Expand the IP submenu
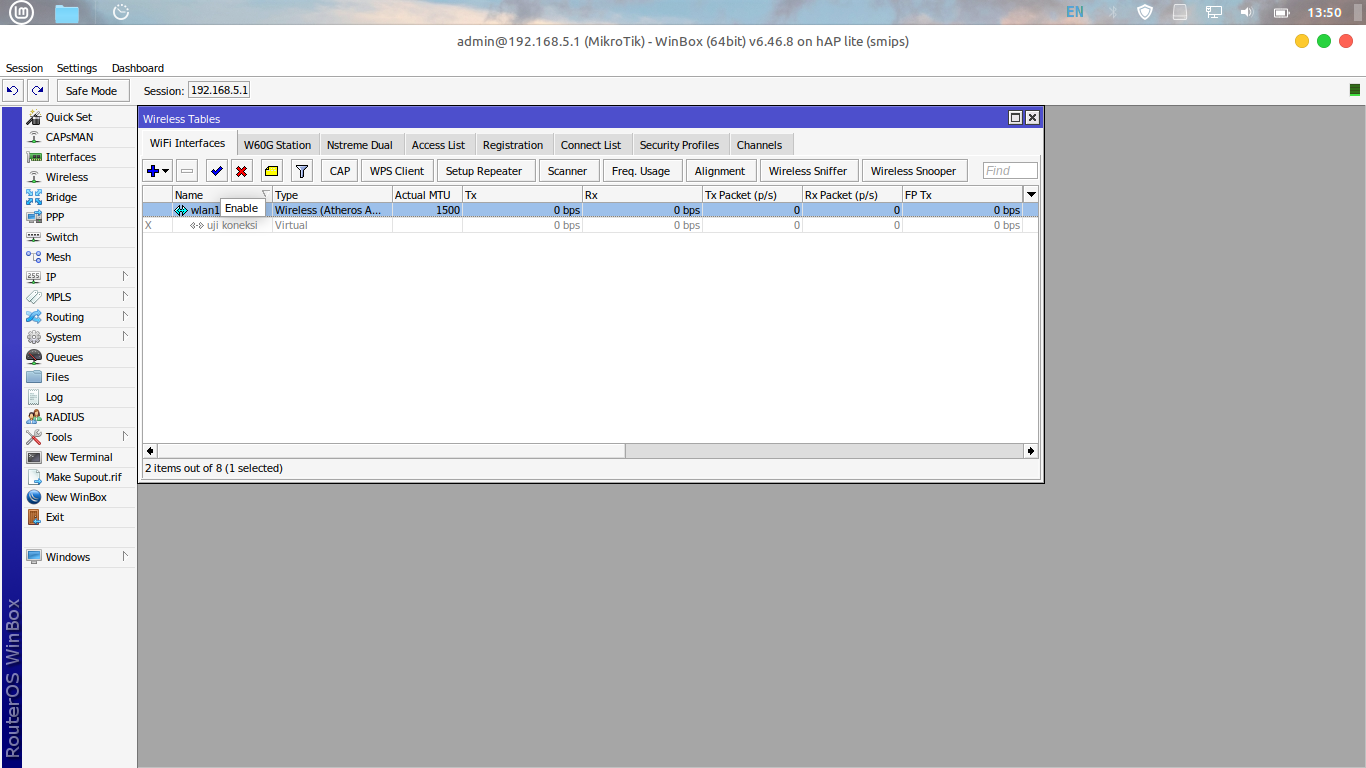This screenshot has width=1366, height=768. pyautogui.click(x=80, y=277)
